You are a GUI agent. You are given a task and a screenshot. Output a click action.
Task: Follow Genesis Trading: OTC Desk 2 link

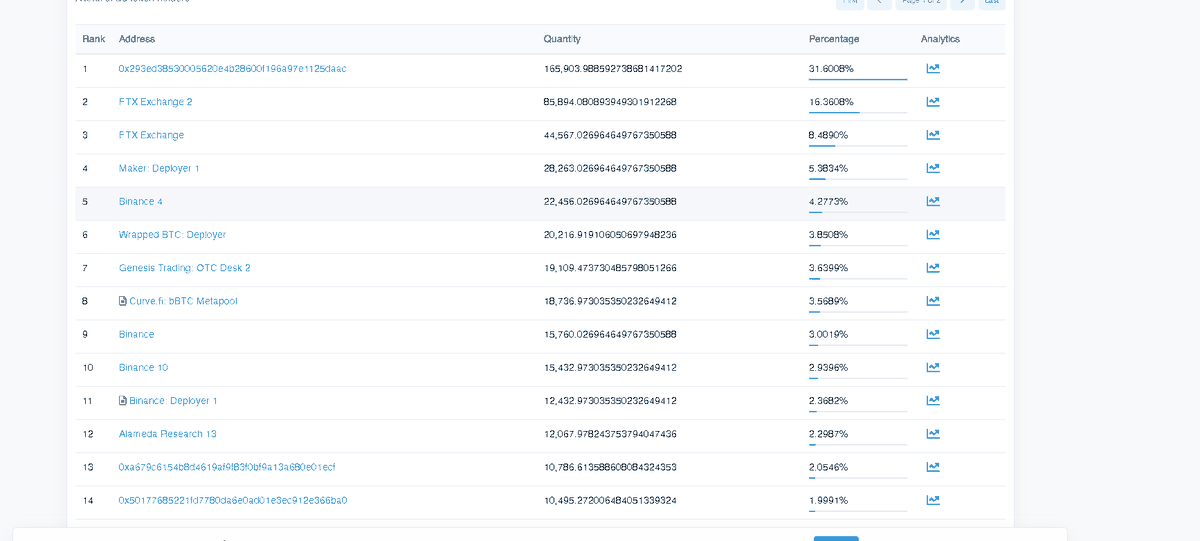coord(184,268)
